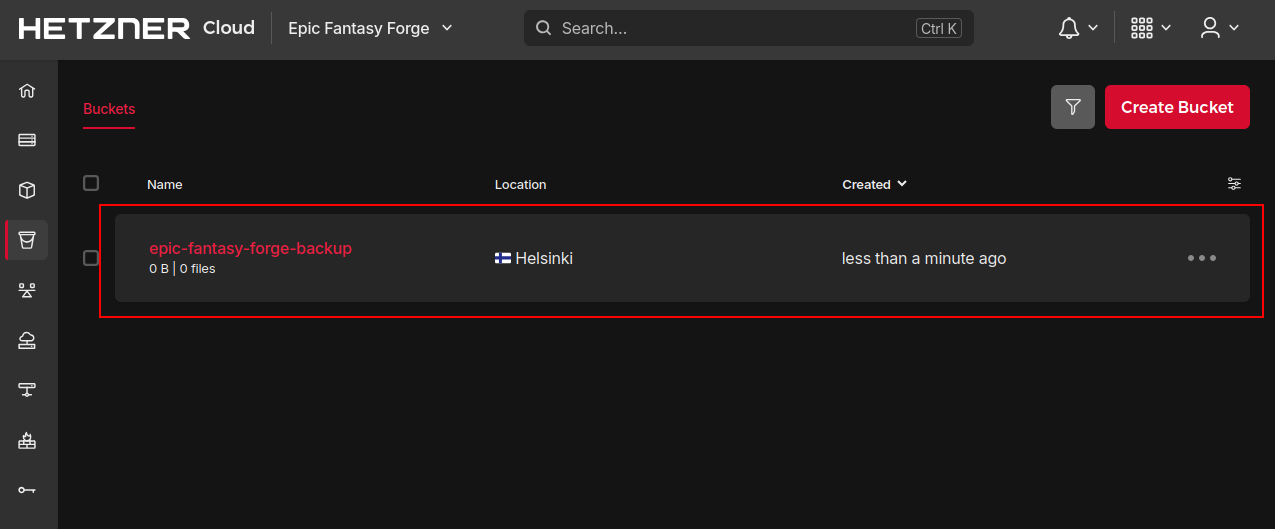Open the epic-fantasy-forge-backup bucket link
Image resolution: width=1275 pixels, height=529 pixels.
pos(251,248)
